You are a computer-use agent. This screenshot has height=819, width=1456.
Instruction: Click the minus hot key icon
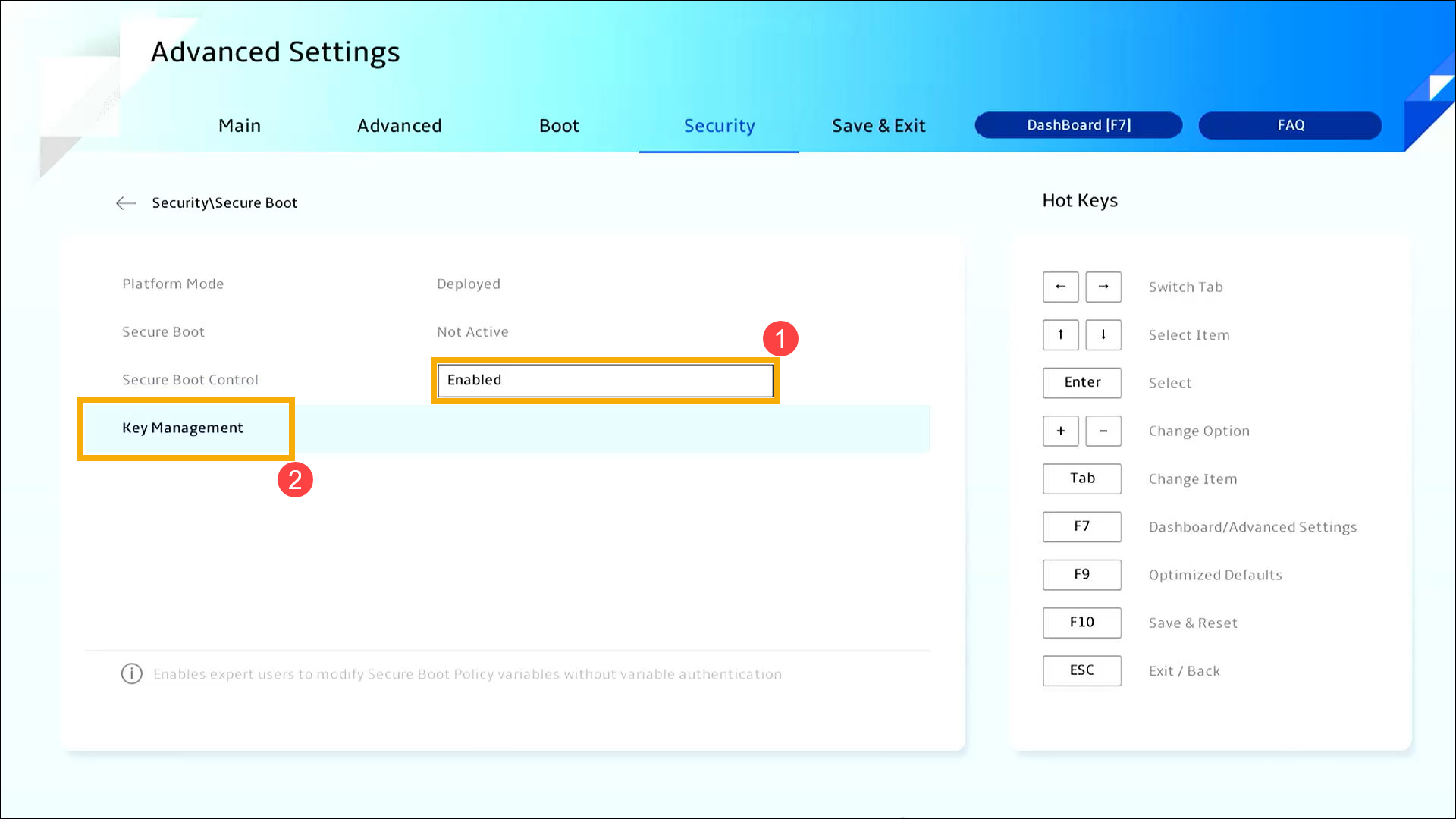point(1103,431)
